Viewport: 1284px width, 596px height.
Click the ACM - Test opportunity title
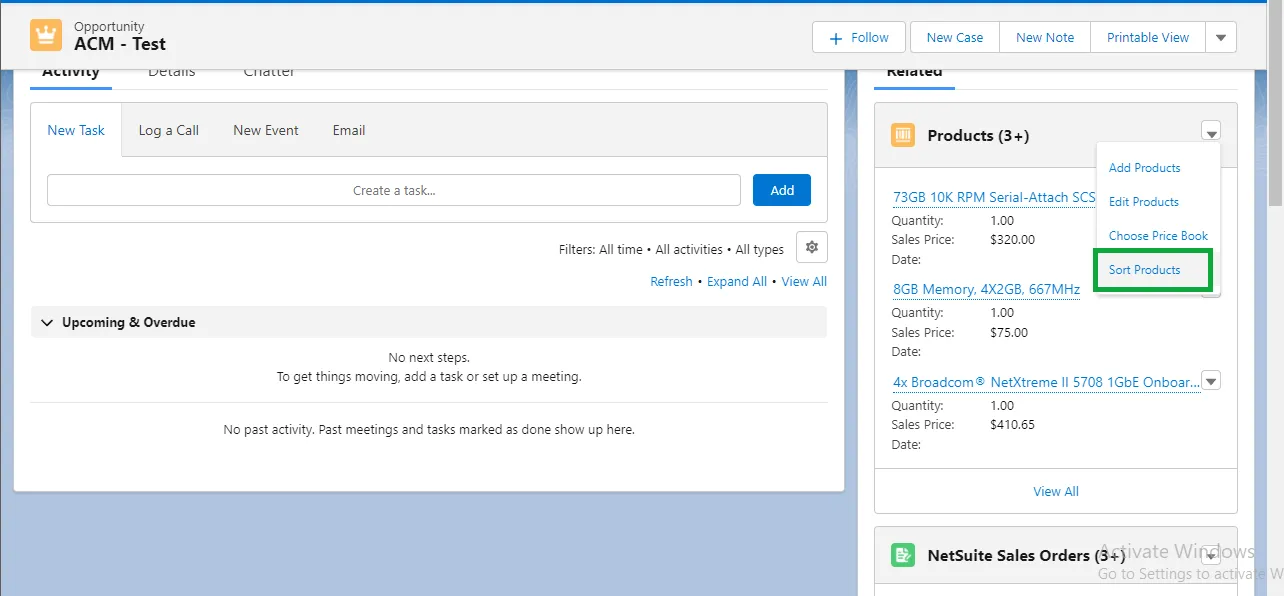[120, 45]
